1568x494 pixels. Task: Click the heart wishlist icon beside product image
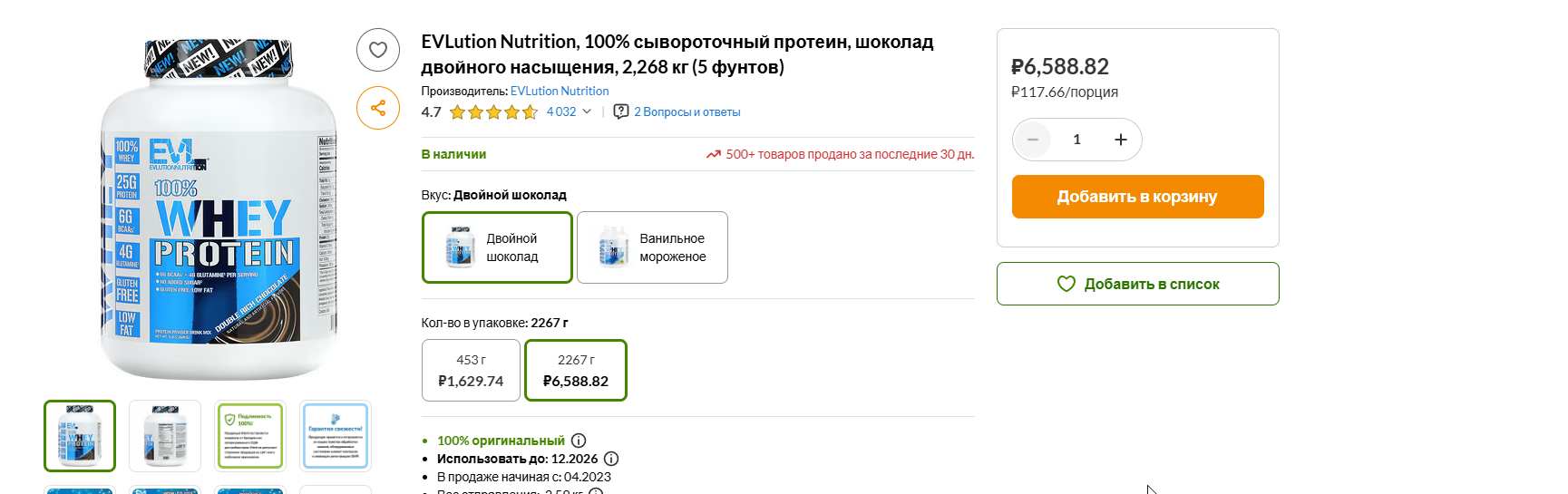378,50
